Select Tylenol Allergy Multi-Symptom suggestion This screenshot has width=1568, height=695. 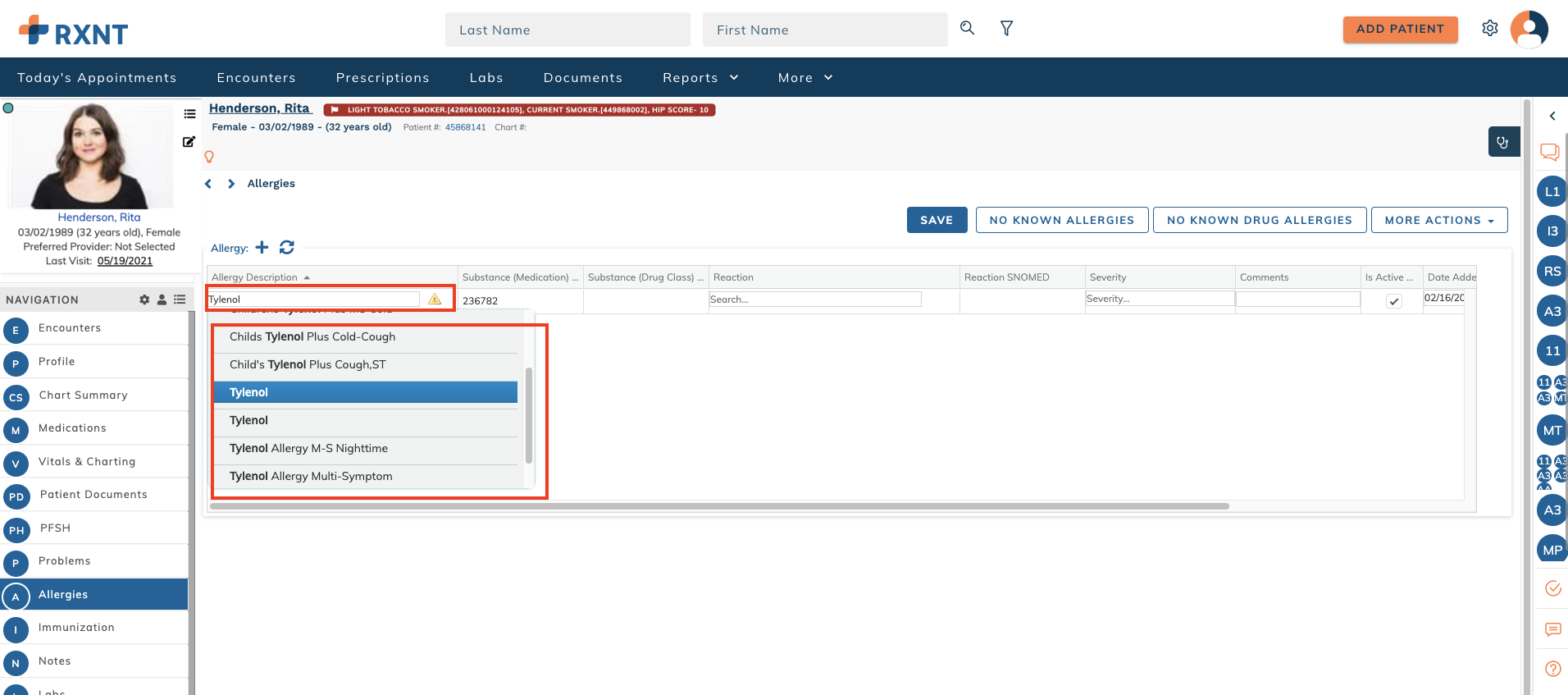tap(366, 476)
